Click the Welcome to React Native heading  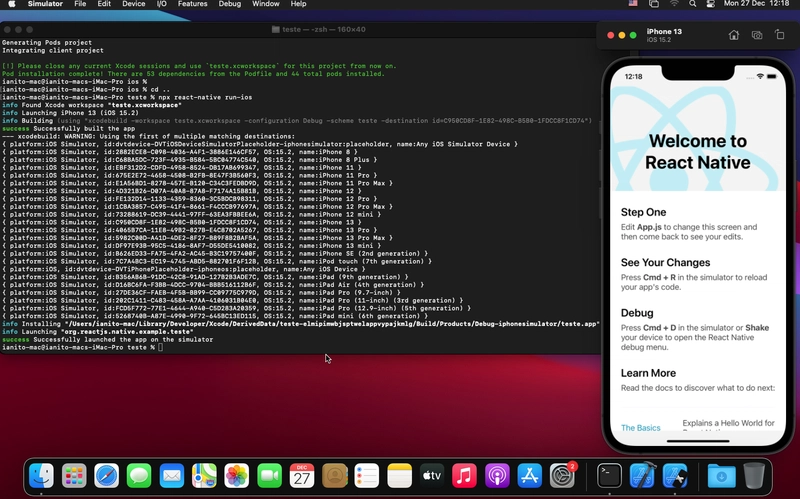(697, 152)
